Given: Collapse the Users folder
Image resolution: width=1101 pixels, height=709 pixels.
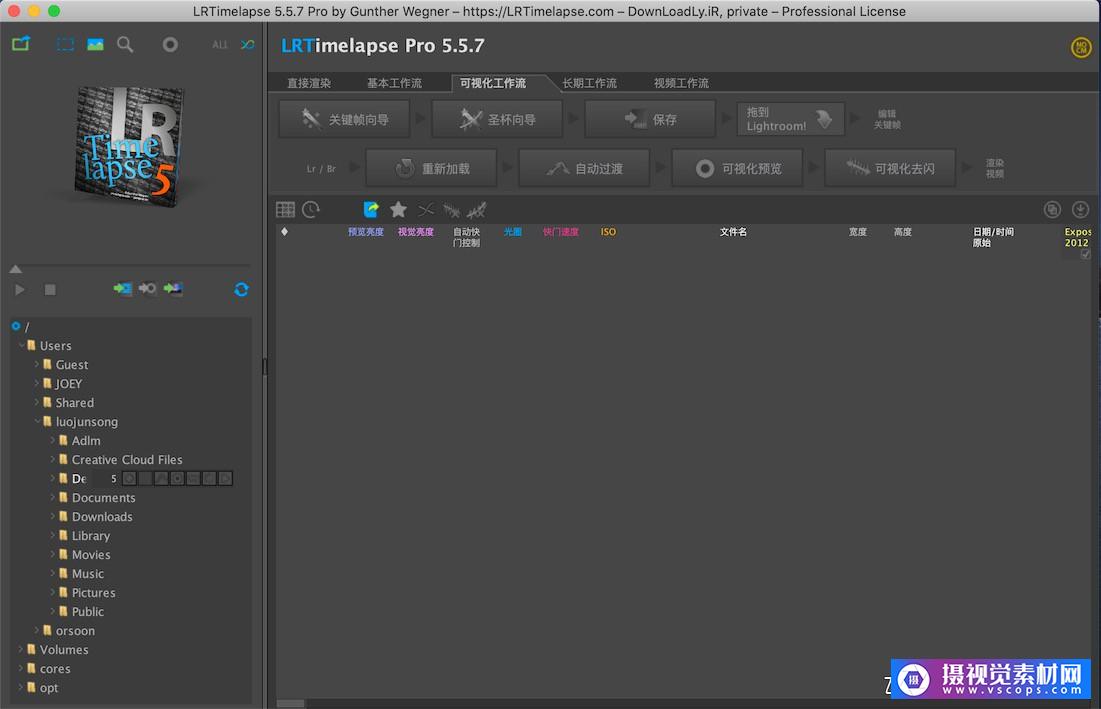Looking at the screenshot, I should pyautogui.click(x=21, y=345).
